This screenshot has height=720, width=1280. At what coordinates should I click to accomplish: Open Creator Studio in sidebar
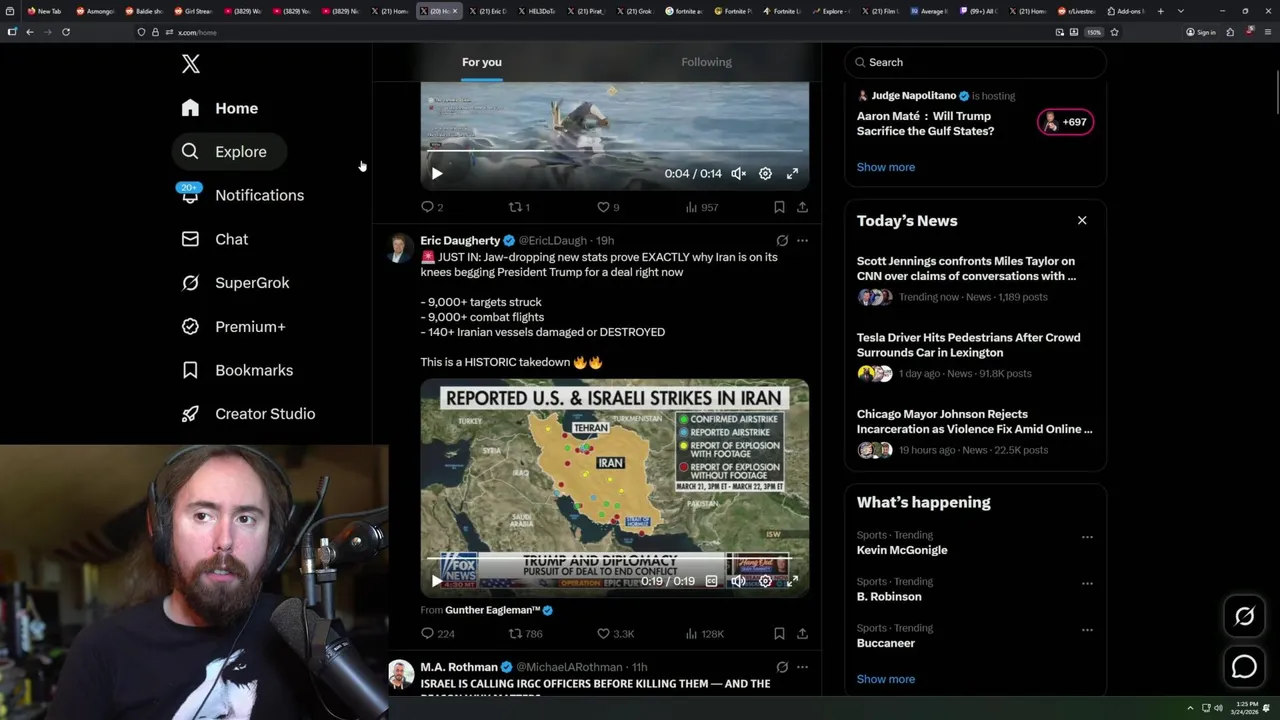pyautogui.click(x=249, y=414)
